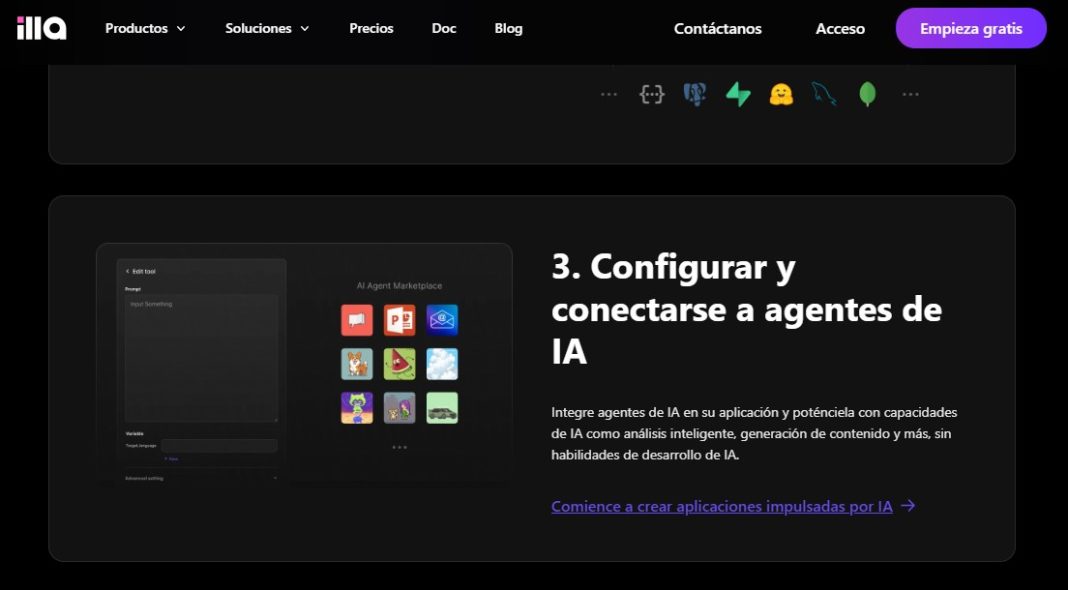1068x590 pixels.
Task: Open the watermelon agent icon
Action: pyautogui.click(x=399, y=362)
